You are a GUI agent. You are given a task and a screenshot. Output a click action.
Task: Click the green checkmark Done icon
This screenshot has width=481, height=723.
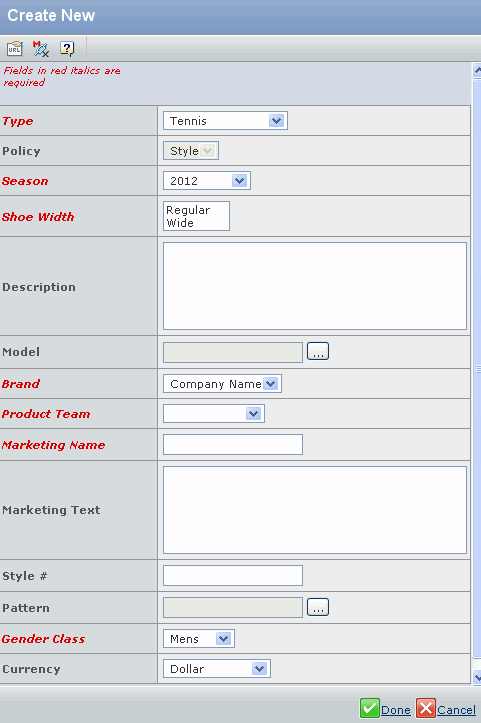click(x=369, y=708)
